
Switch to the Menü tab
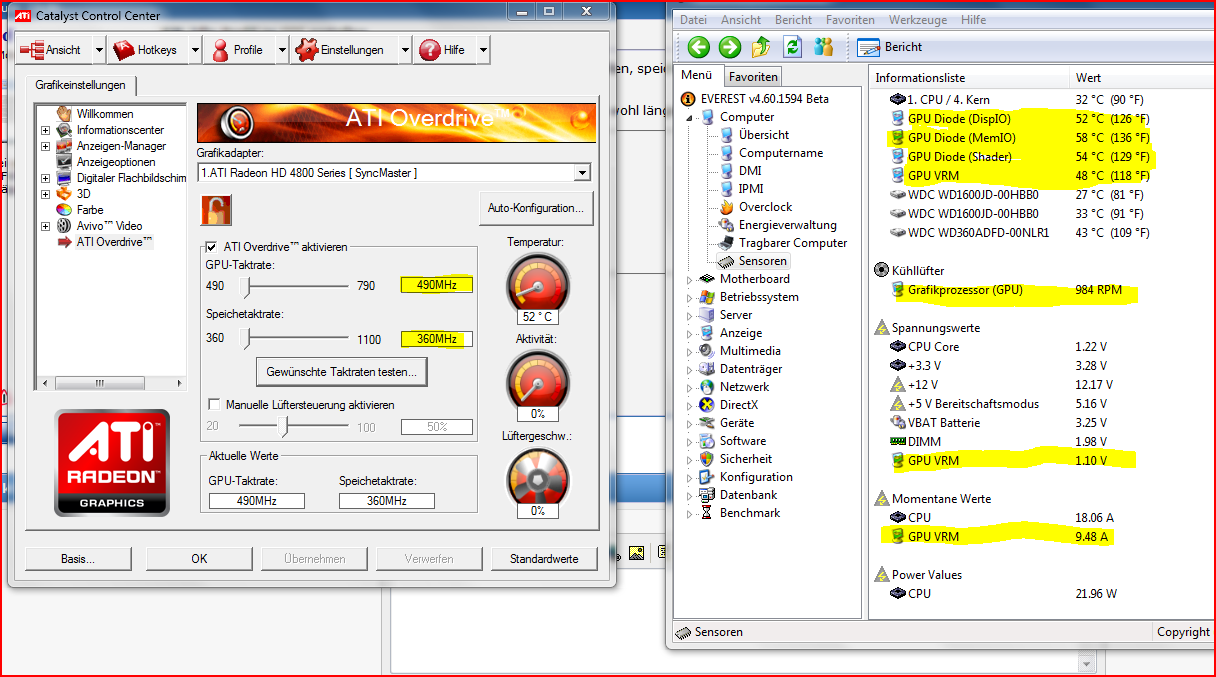click(697, 76)
